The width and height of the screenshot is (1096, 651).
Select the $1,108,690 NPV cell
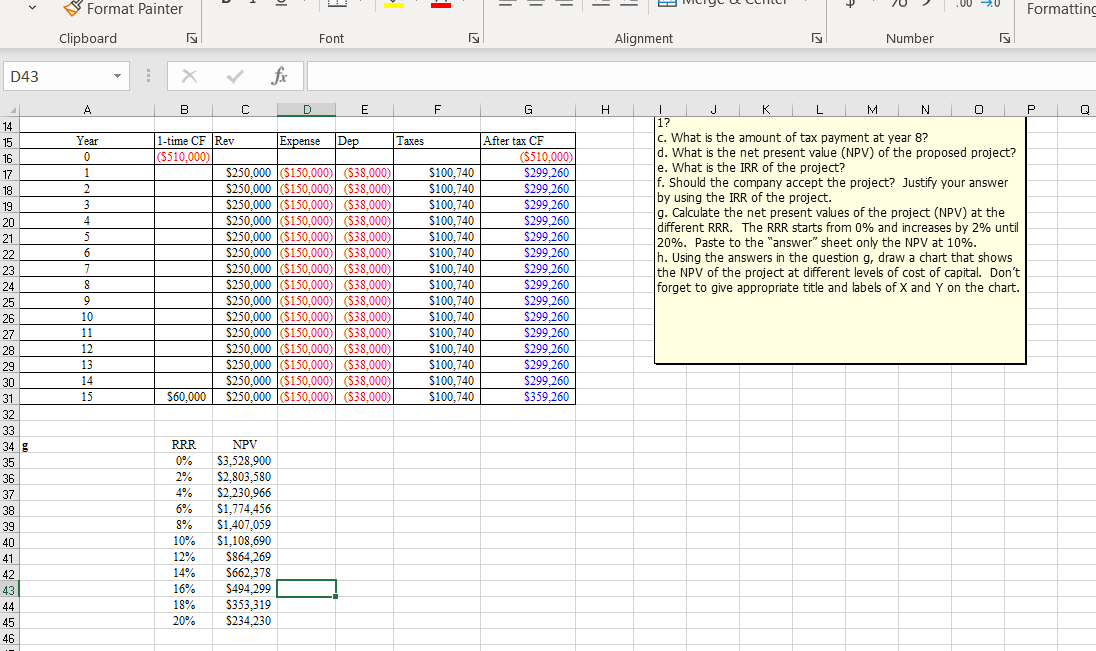point(245,541)
